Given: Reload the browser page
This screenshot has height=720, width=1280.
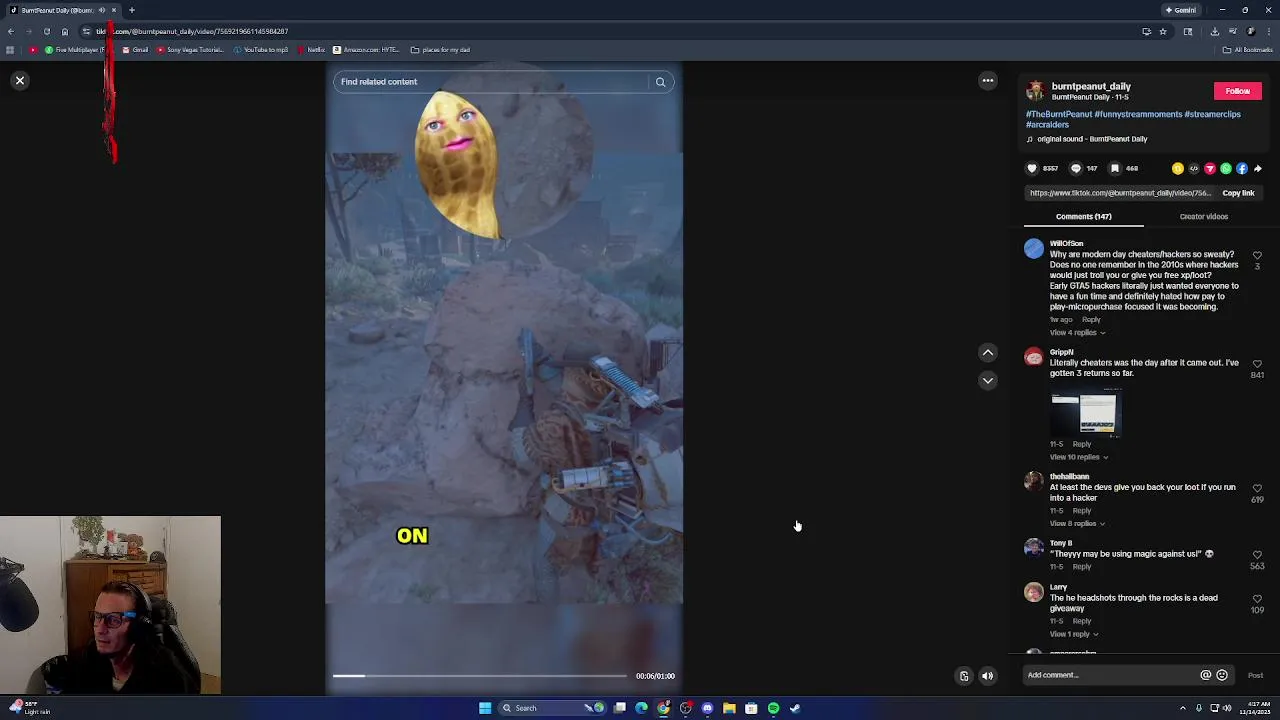Looking at the screenshot, I should pyautogui.click(x=47, y=31).
